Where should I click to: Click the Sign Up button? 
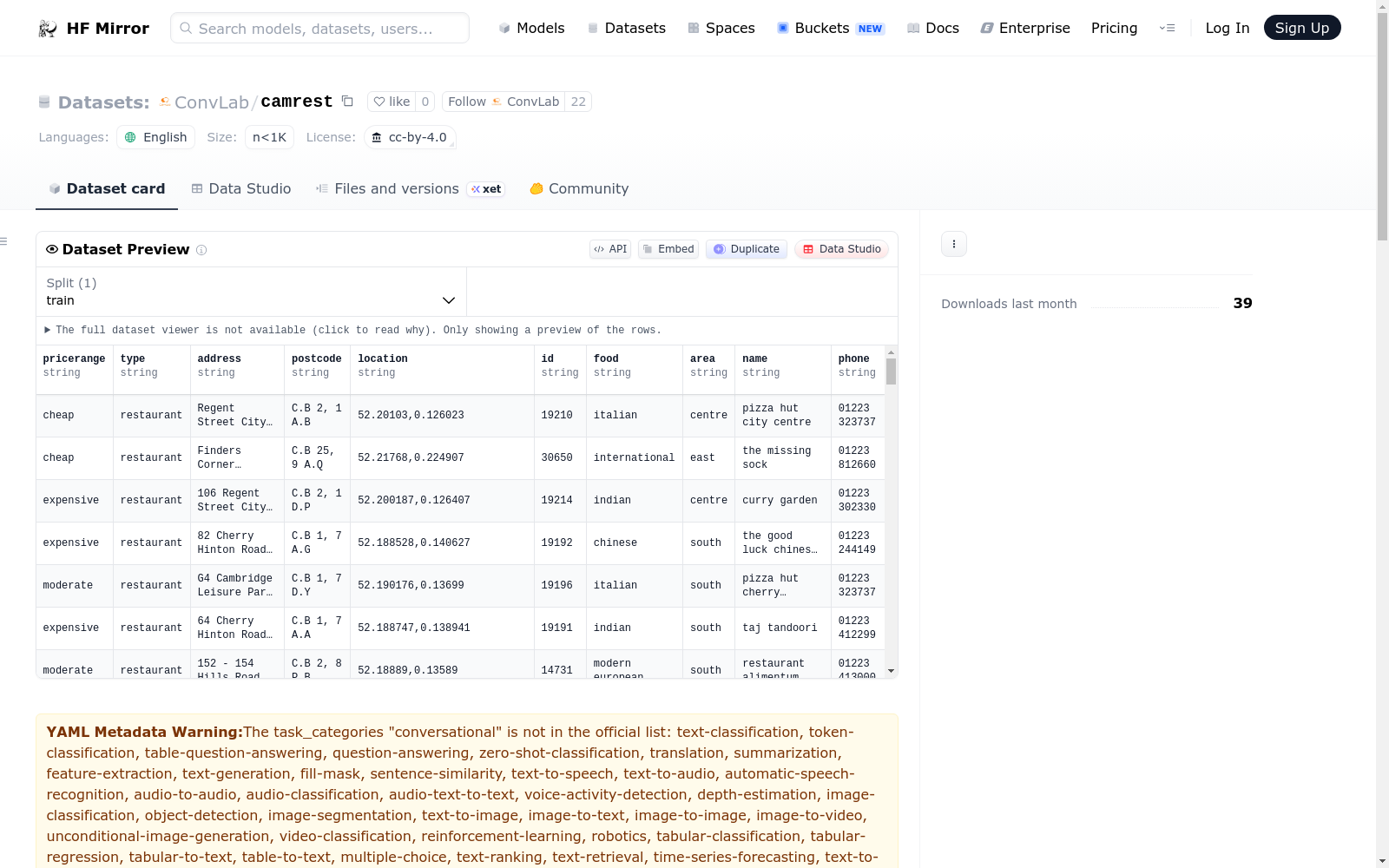[x=1302, y=28]
